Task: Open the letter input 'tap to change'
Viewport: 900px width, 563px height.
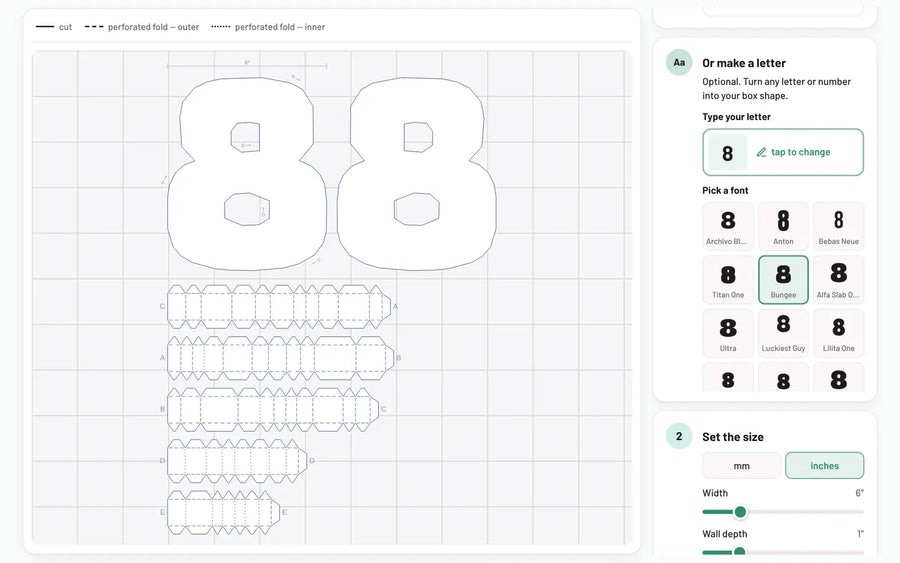Action: click(x=783, y=152)
